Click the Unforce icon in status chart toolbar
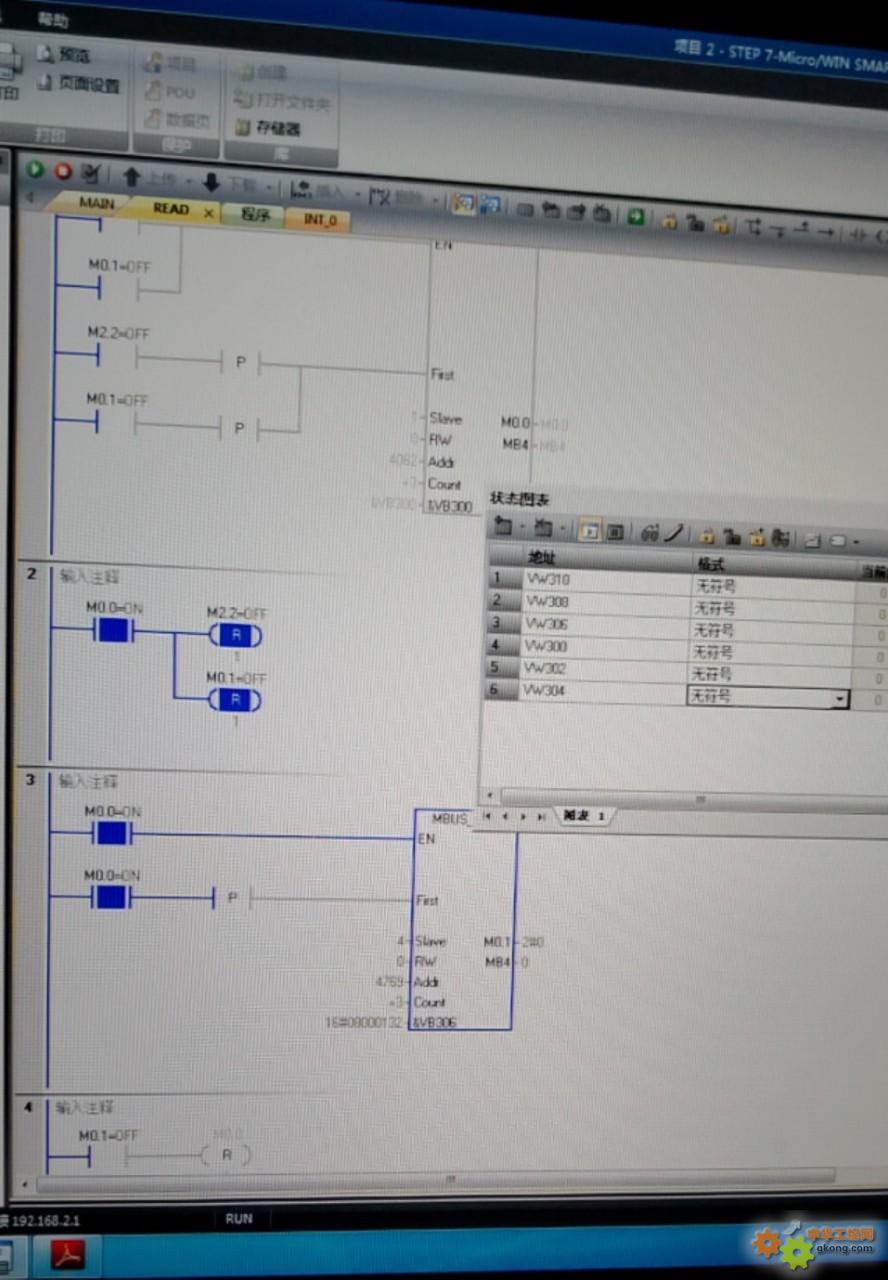 [x=732, y=537]
